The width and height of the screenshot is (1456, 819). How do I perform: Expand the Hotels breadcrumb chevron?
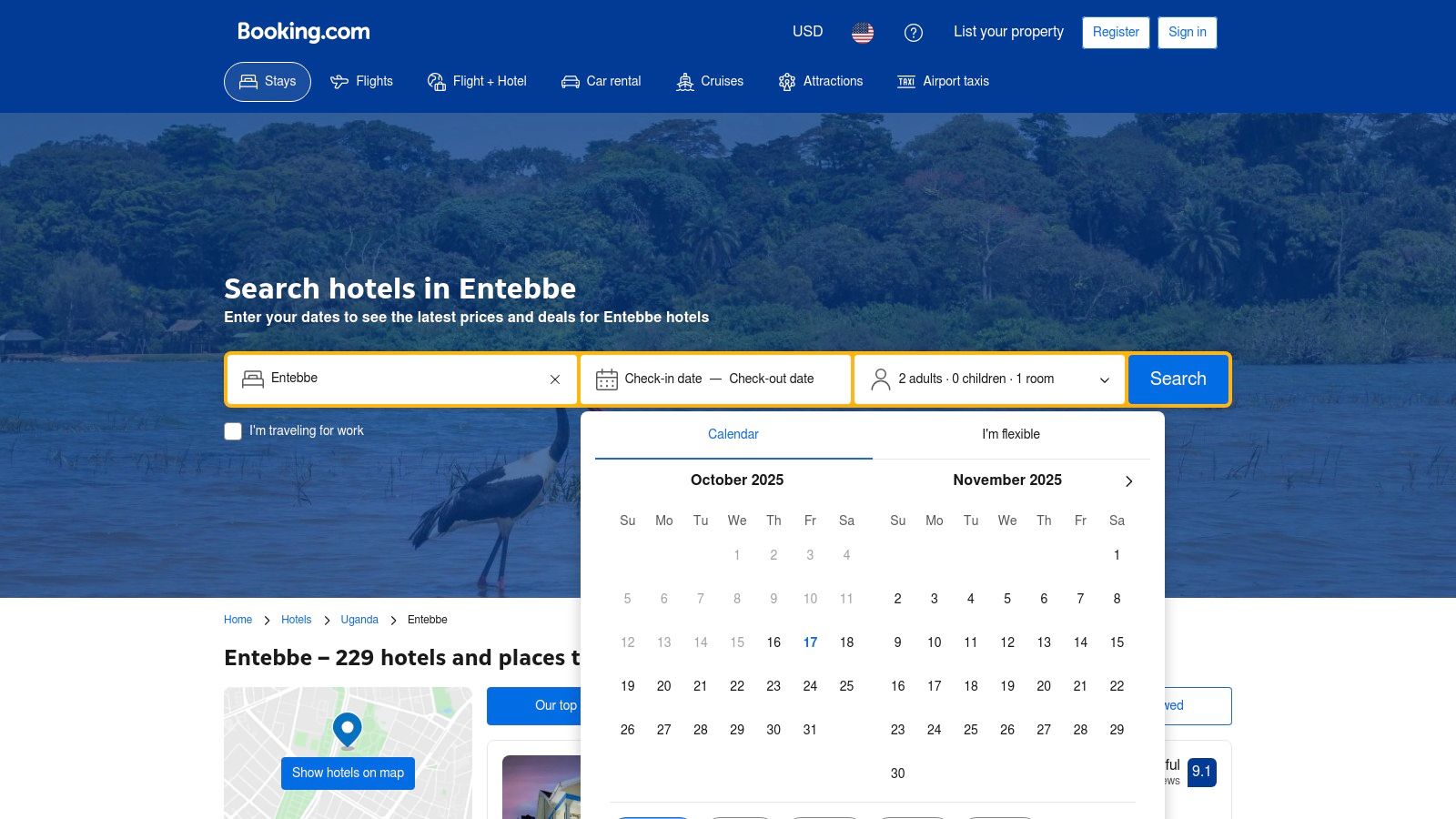point(326,620)
